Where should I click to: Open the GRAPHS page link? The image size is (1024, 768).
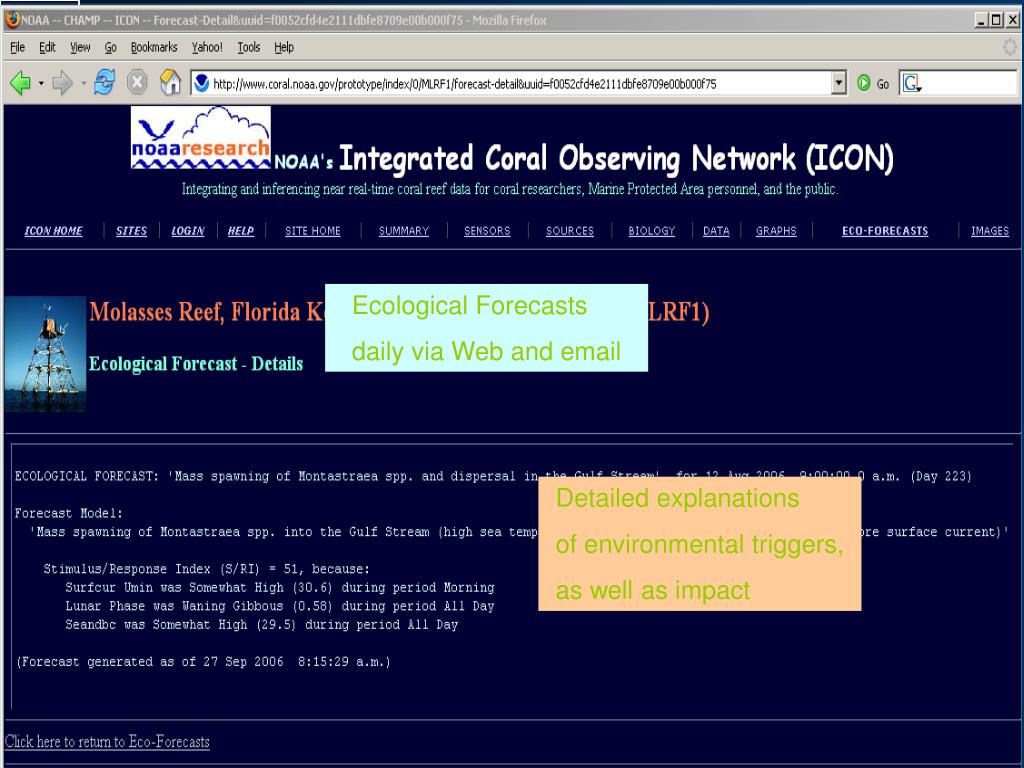click(x=776, y=231)
